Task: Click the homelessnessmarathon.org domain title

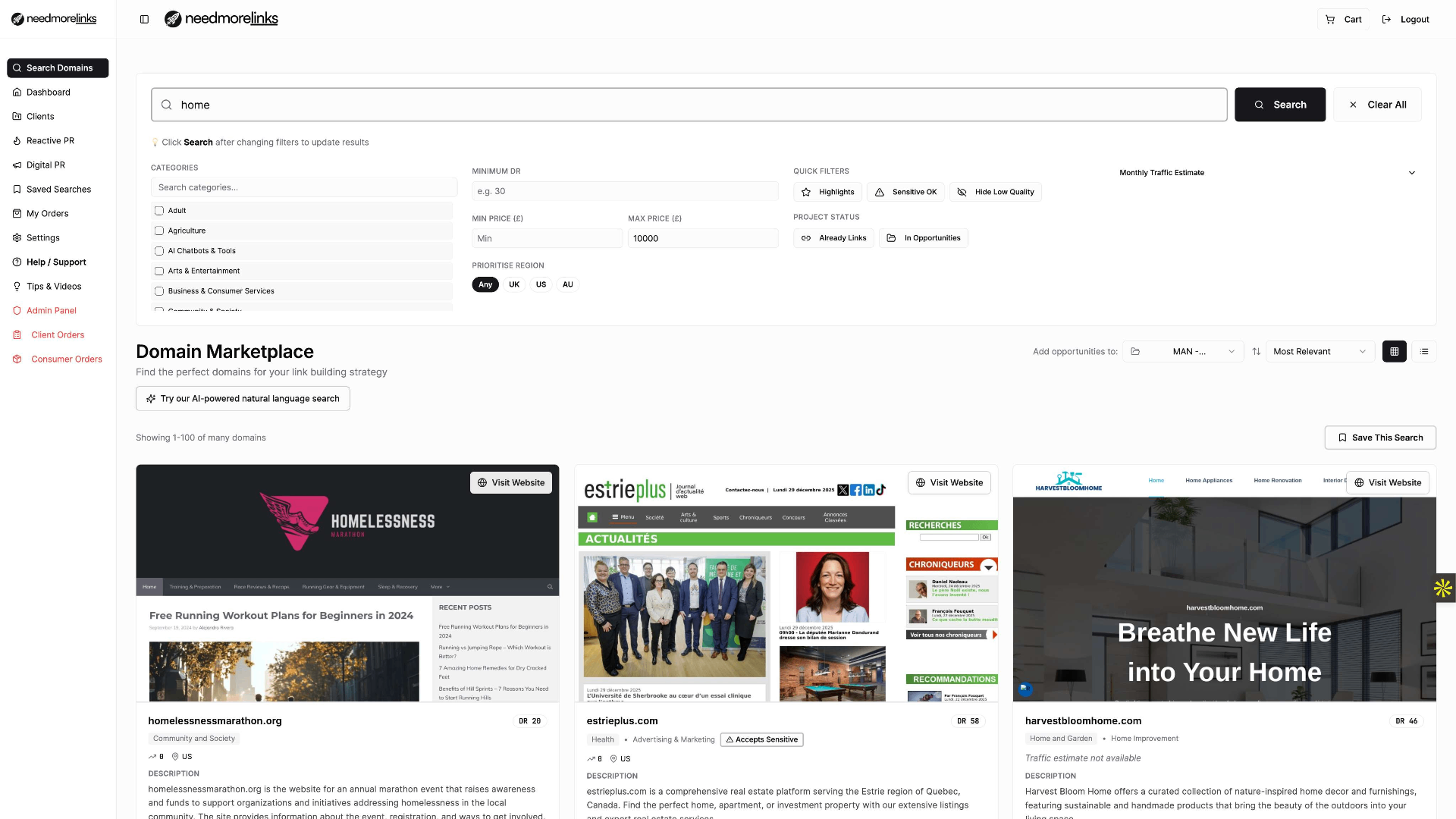Action: point(215,721)
